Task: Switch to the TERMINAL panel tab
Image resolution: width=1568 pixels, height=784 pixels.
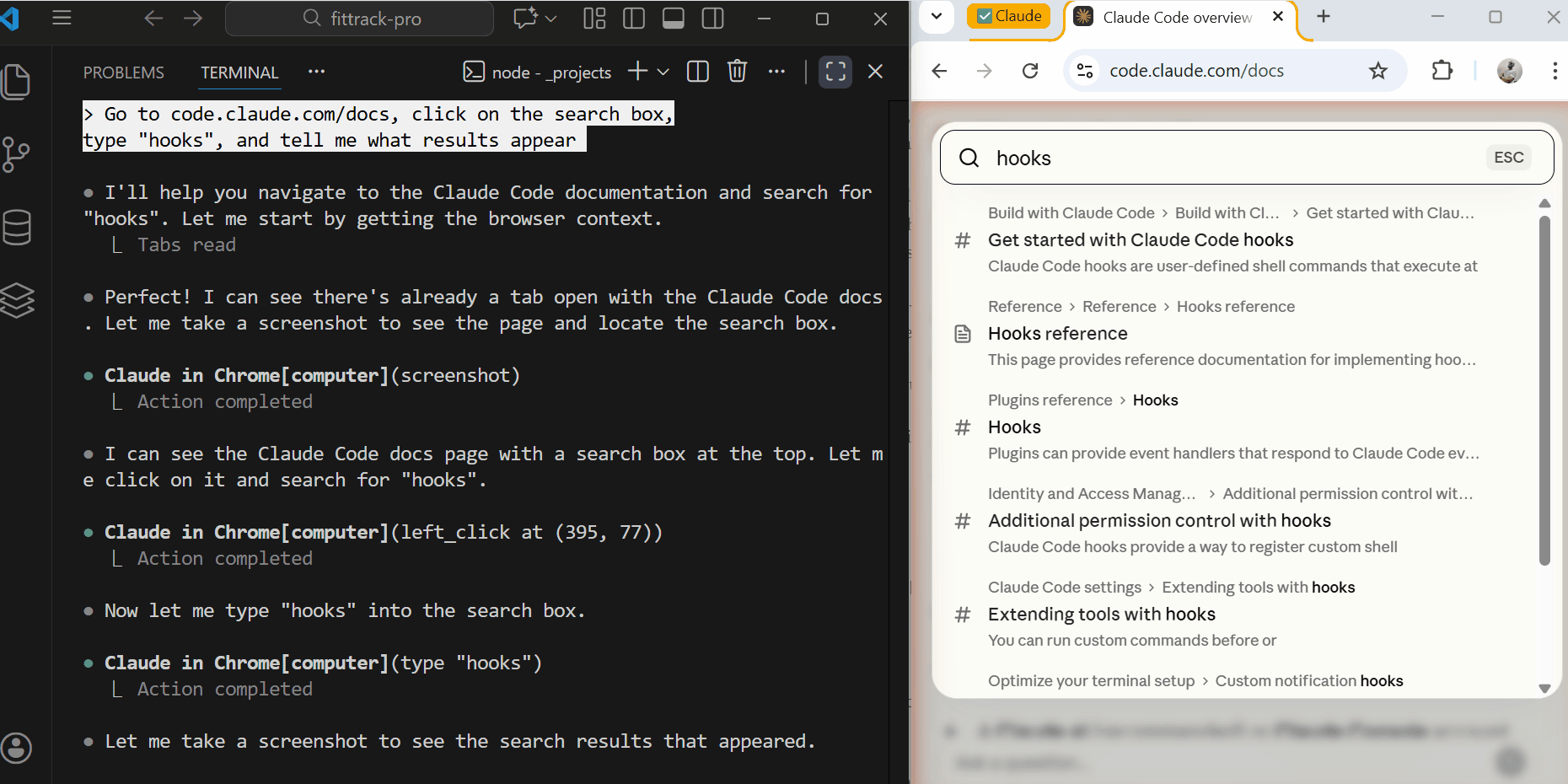Action: [239, 72]
